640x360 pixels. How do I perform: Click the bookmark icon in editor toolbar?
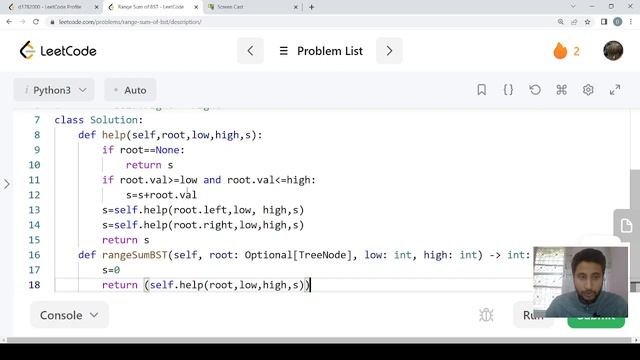tap(482, 90)
